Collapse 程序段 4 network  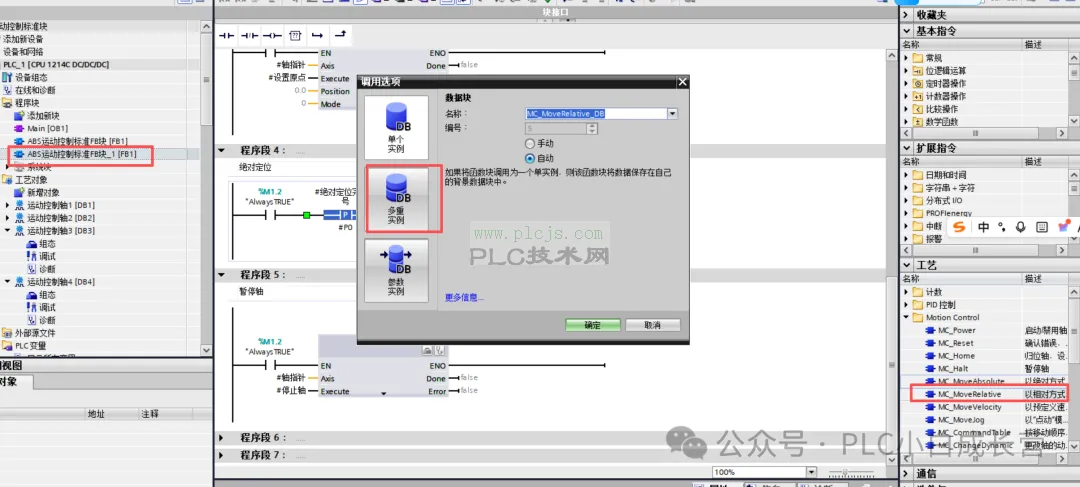click(222, 150)
